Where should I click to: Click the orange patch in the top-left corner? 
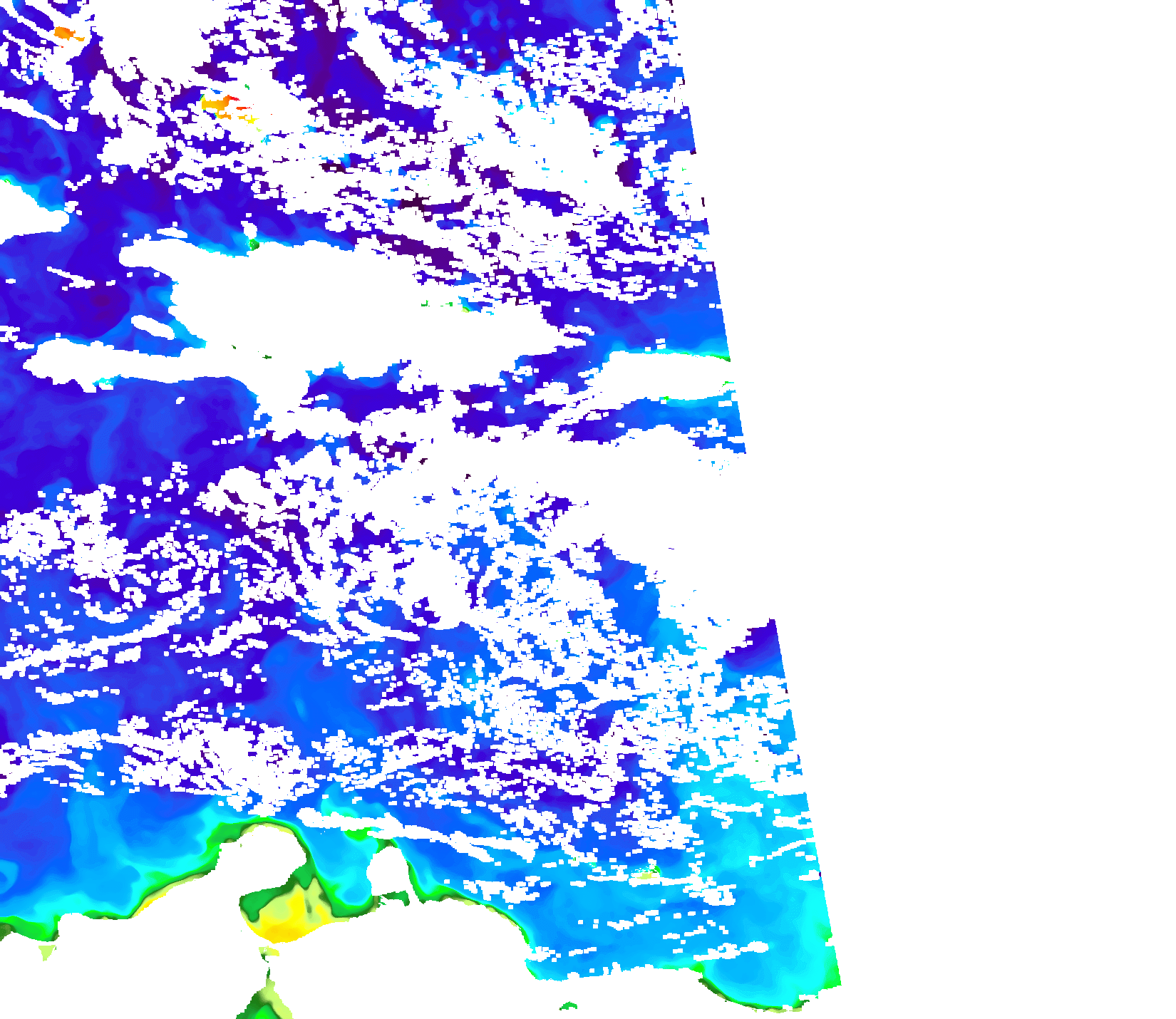coord(64,33)
